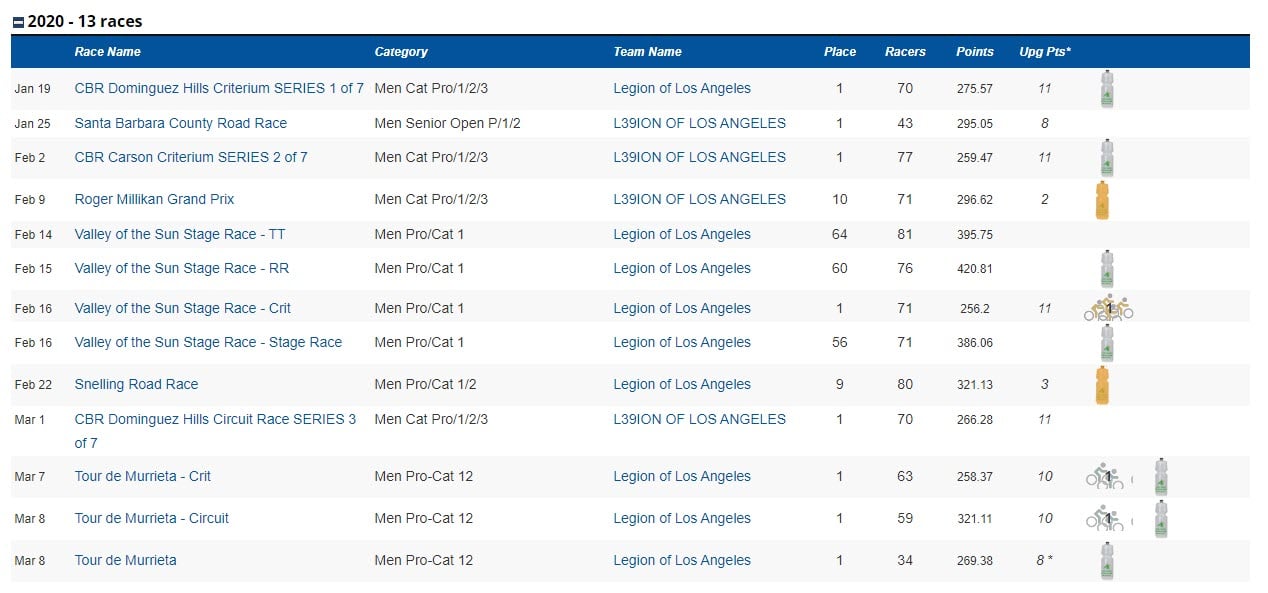Click white bottle icon in Feb 2 row

click(1106, 158)
